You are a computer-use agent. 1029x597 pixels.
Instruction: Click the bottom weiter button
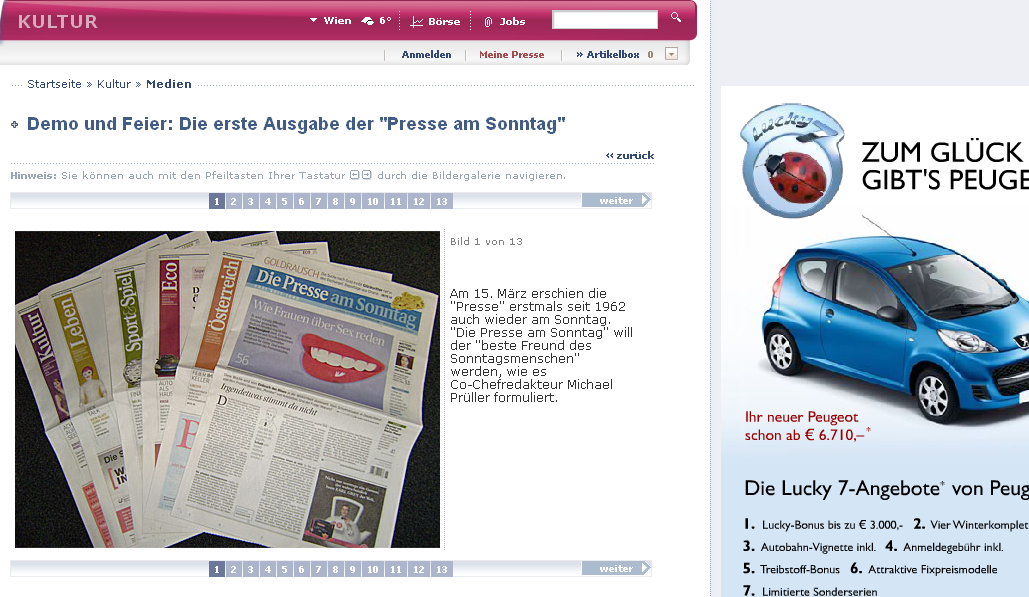pos(616,568)
